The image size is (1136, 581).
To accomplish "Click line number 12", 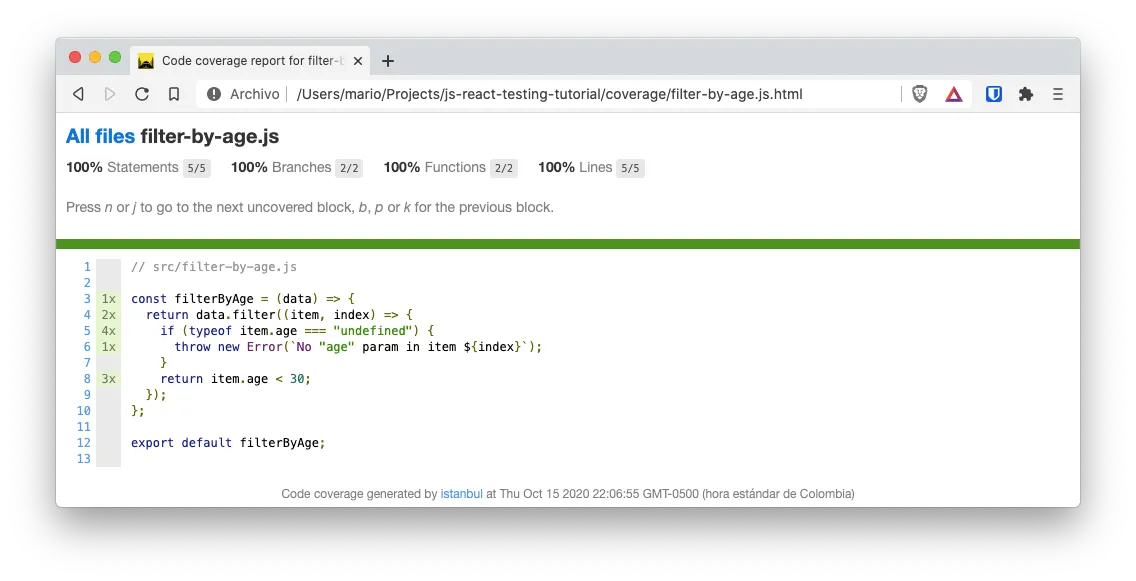I will coord(84,443).
